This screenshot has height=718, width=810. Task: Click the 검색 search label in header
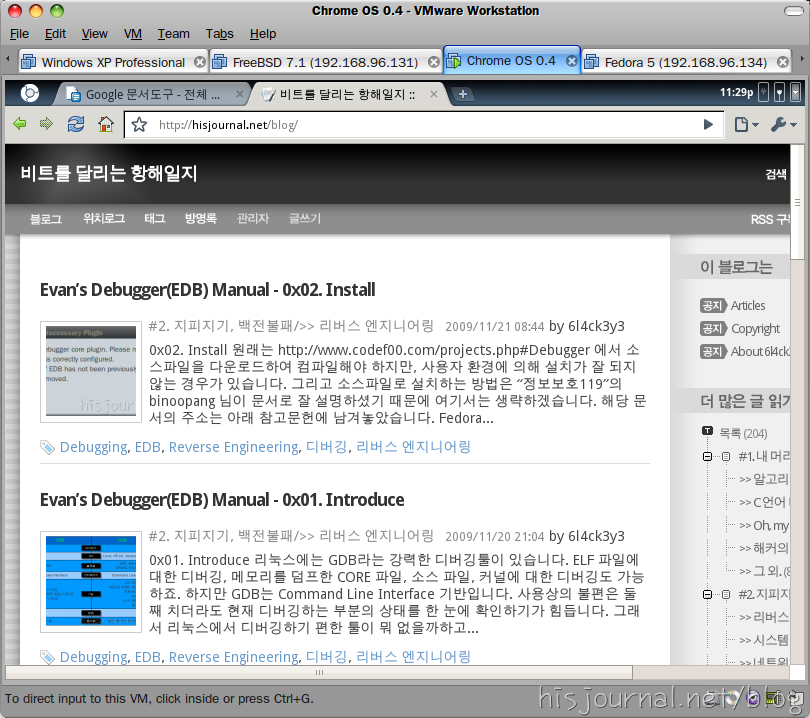[x=776, y=174]
